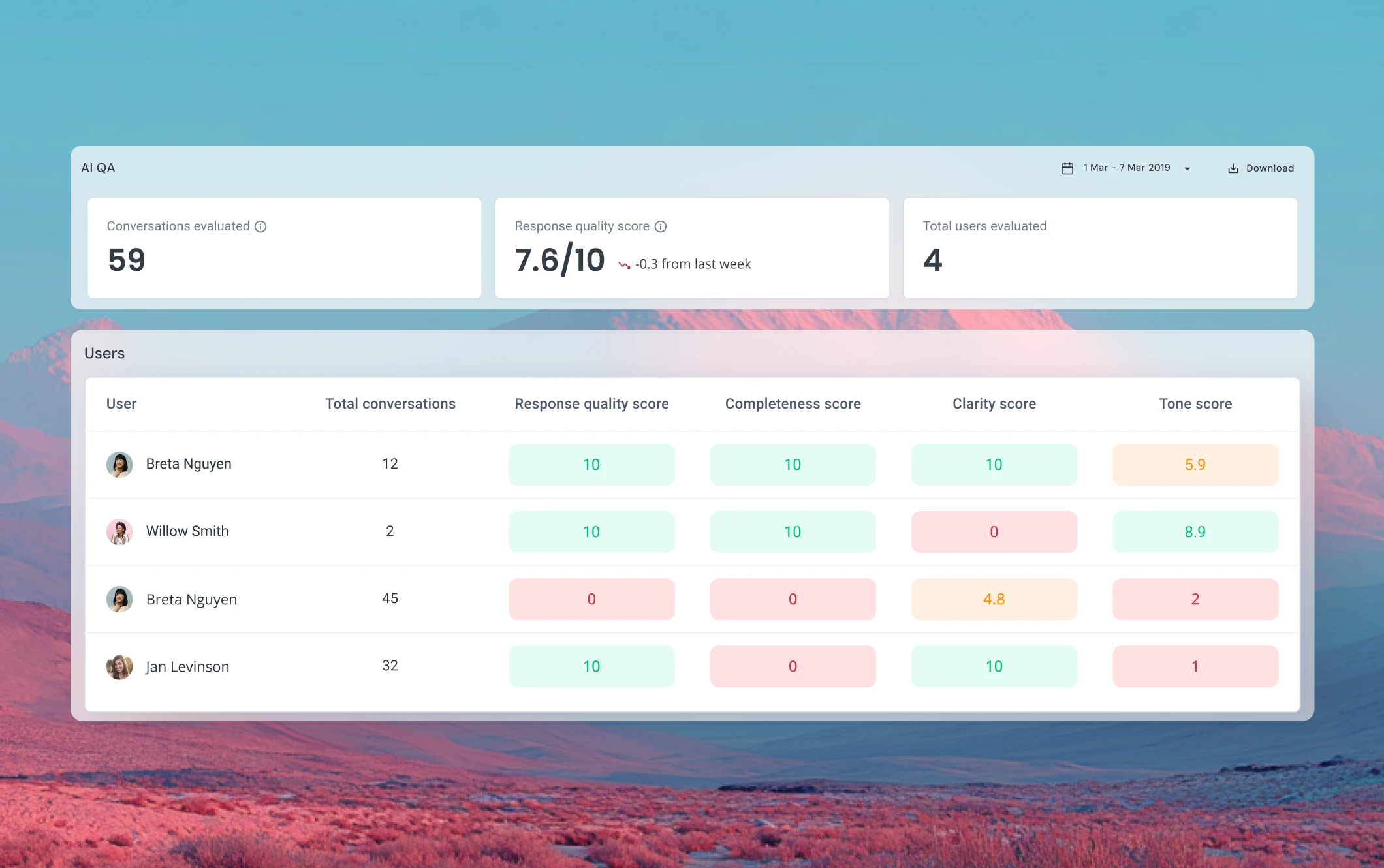Sort by Tone score column header

click(x=1195, y=404)
